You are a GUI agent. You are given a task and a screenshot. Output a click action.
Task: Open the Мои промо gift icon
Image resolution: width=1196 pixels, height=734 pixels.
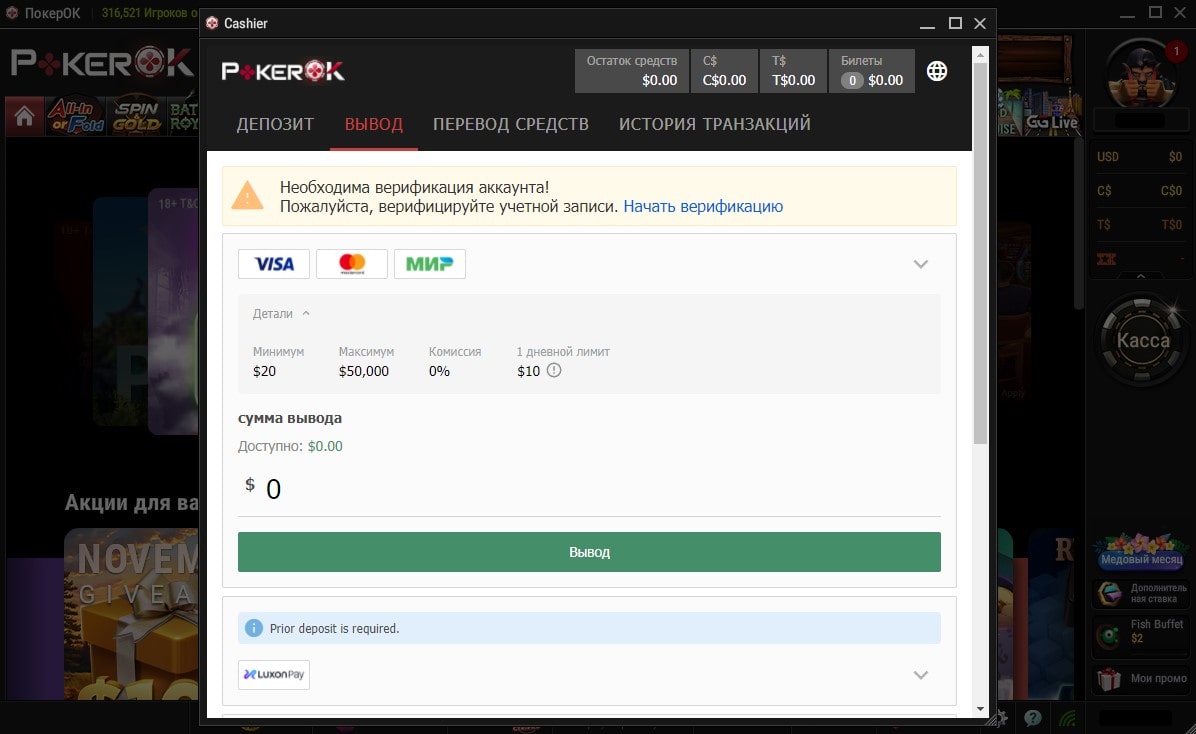[x=1141, y=678]
